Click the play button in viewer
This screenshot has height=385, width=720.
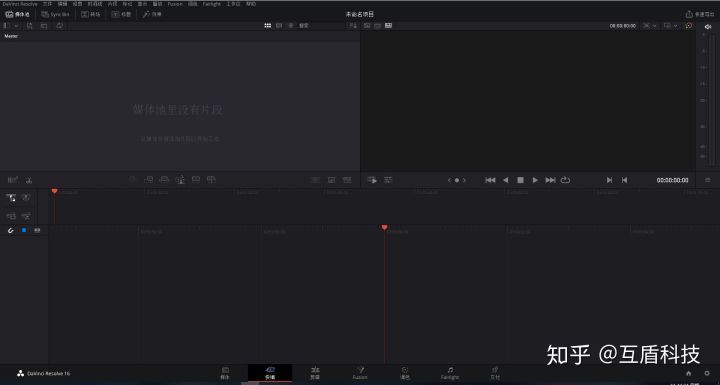(535, 180)
